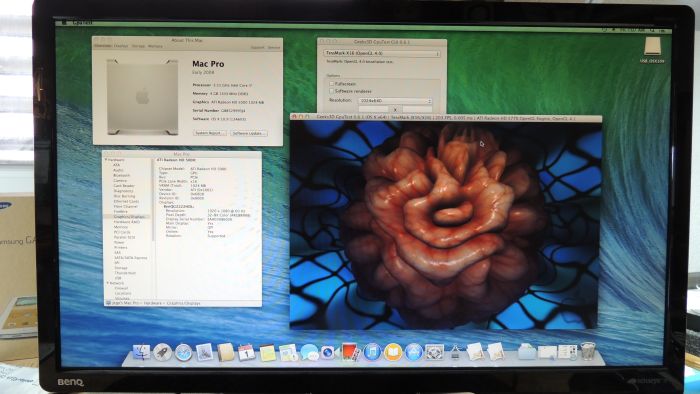Select Locations under Network in sidebar
Screen dimensions: 700x394
point(123,293)
